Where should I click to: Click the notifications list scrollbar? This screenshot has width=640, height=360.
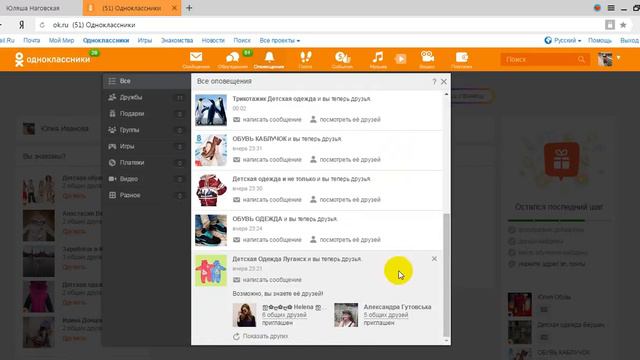446,276
